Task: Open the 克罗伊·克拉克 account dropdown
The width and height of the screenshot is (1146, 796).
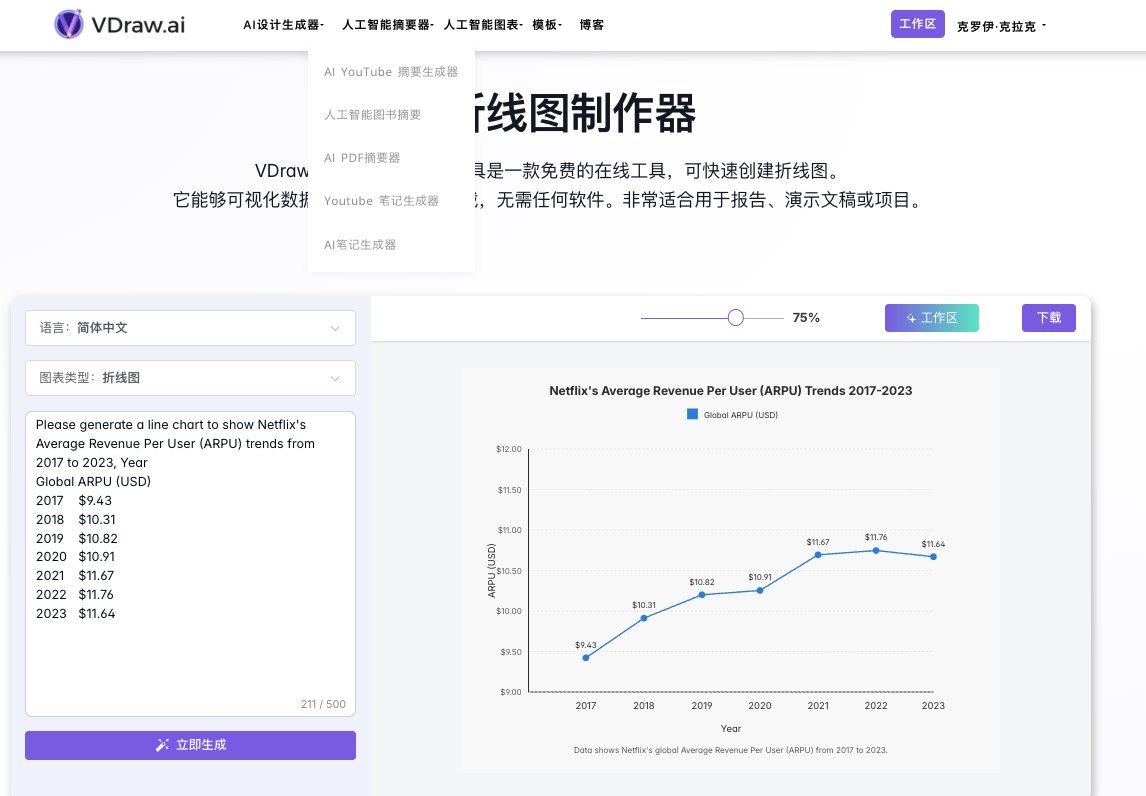Action: click(1001, 26)
